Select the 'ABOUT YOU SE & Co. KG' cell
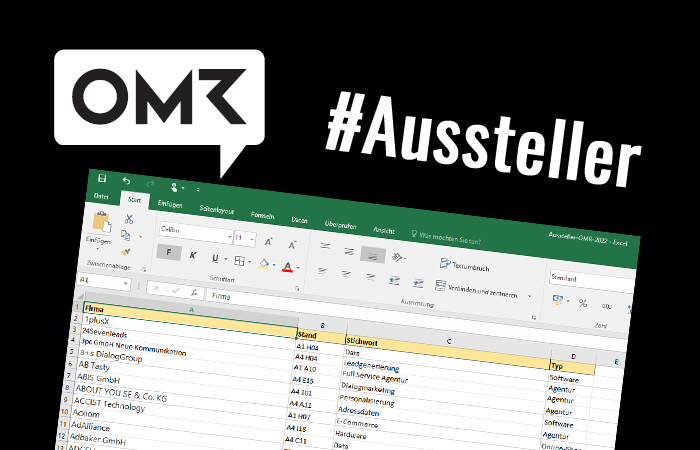Screen dimensions: 700x450 coord(182,400)
